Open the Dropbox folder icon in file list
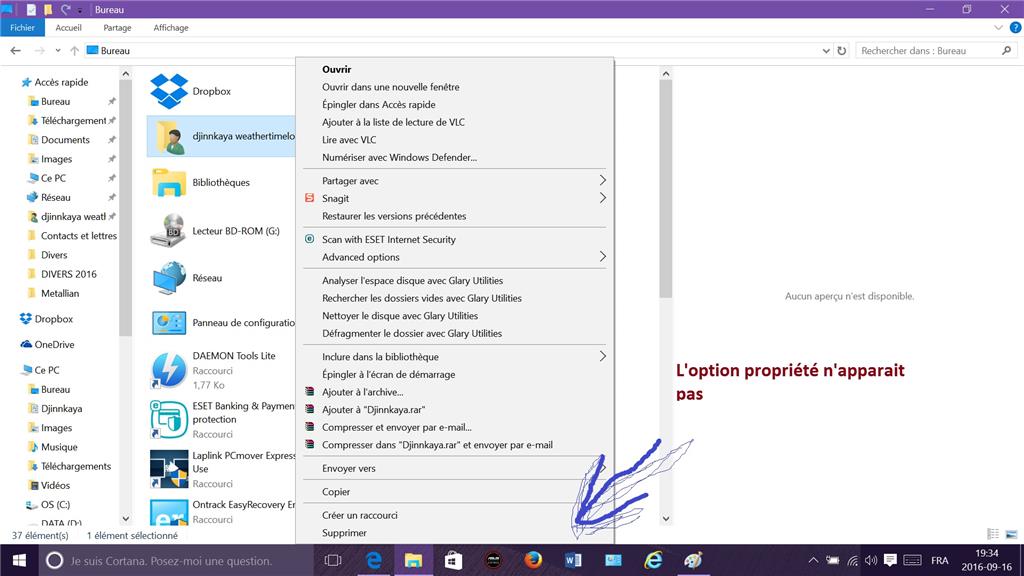This screenshot has width=1024, height=576. [x=168, y=91]
